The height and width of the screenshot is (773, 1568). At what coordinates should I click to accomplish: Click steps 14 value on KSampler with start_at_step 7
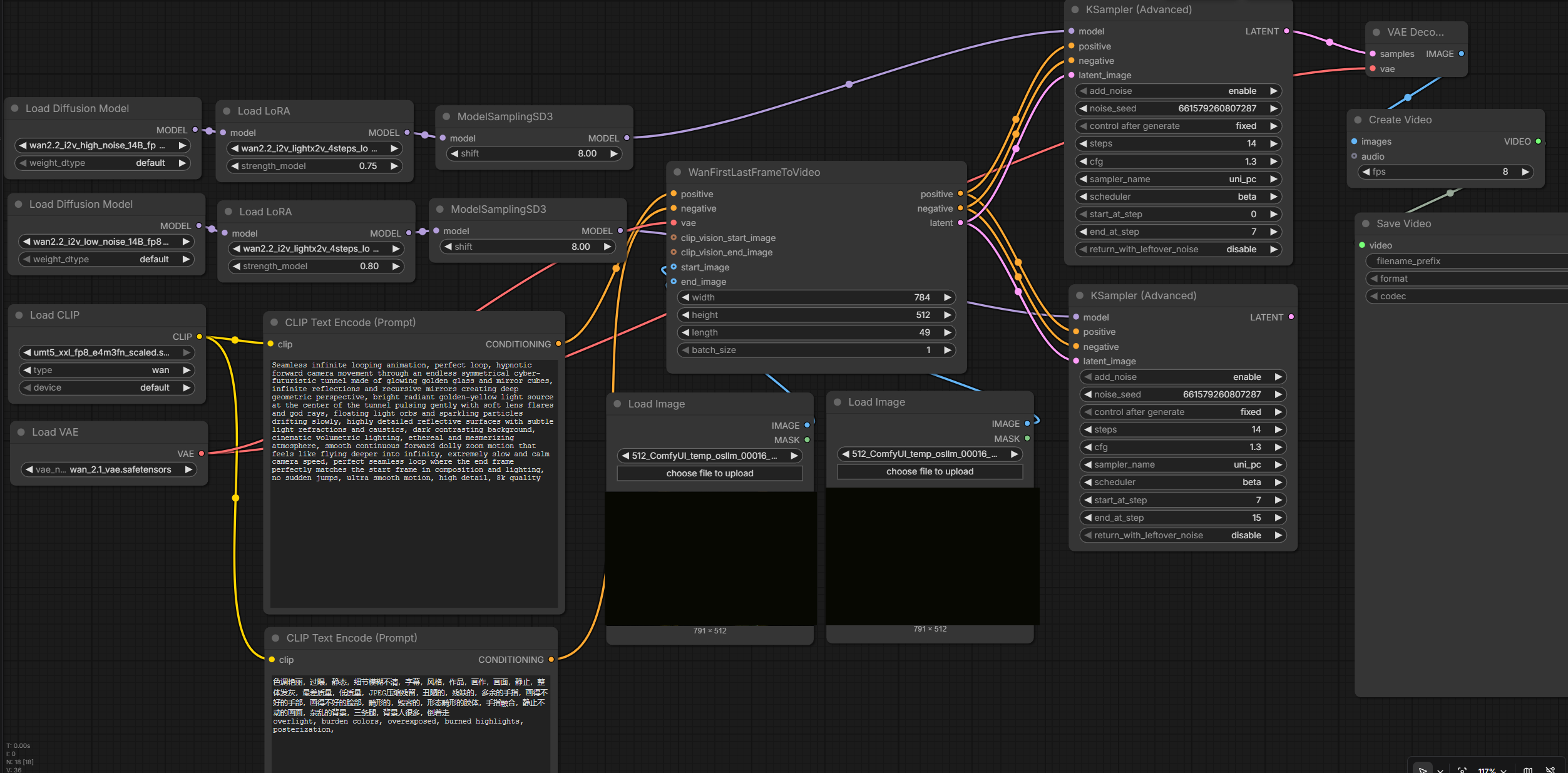click(x=1183, y=429)
